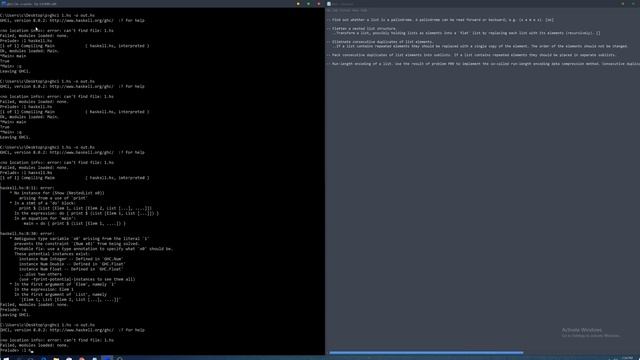Click the terminal window title bar icon
The width and height of the screenshot is (640, 360).
pos(4,4)
